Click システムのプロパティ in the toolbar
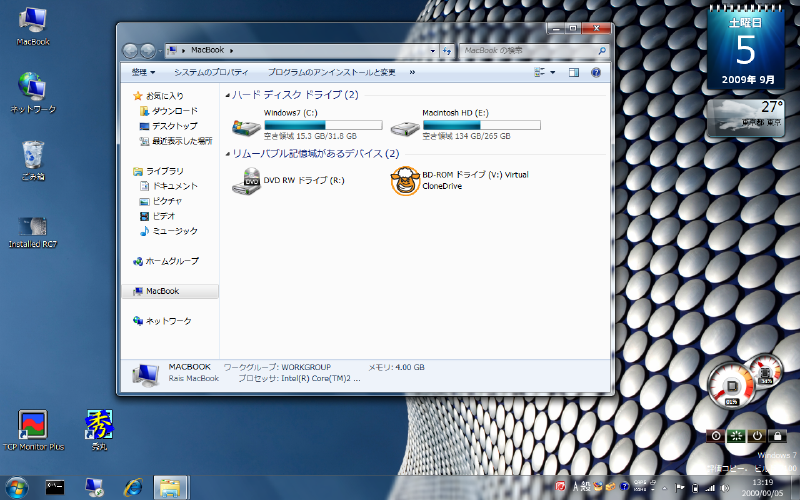The height and width of the screenshot is (500, 800). pyautogui.click(x=211, y=72)
